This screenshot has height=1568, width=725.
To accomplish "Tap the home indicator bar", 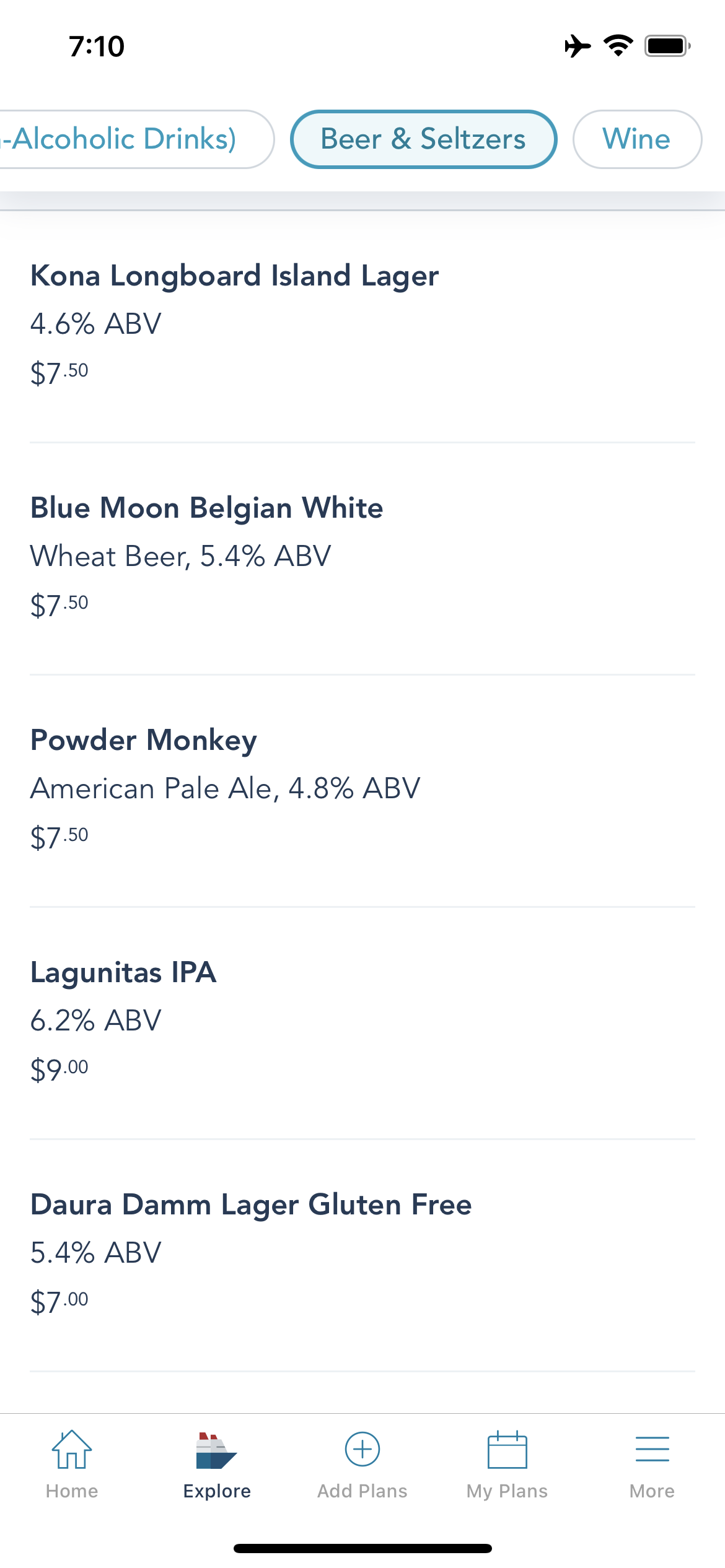I will 362,1548.
